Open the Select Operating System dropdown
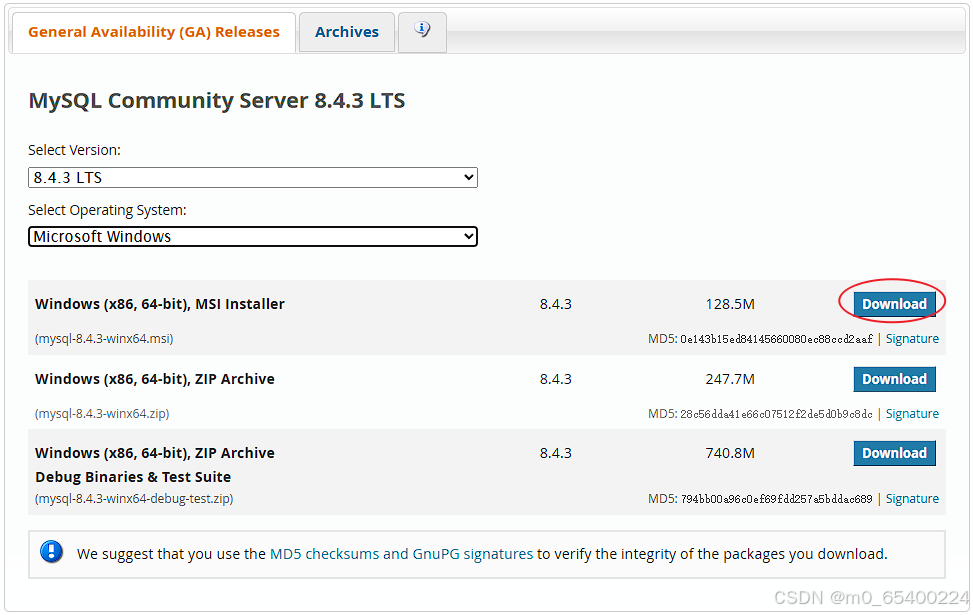The height and width of the screenshot is (615, 973). pos(252,237)
